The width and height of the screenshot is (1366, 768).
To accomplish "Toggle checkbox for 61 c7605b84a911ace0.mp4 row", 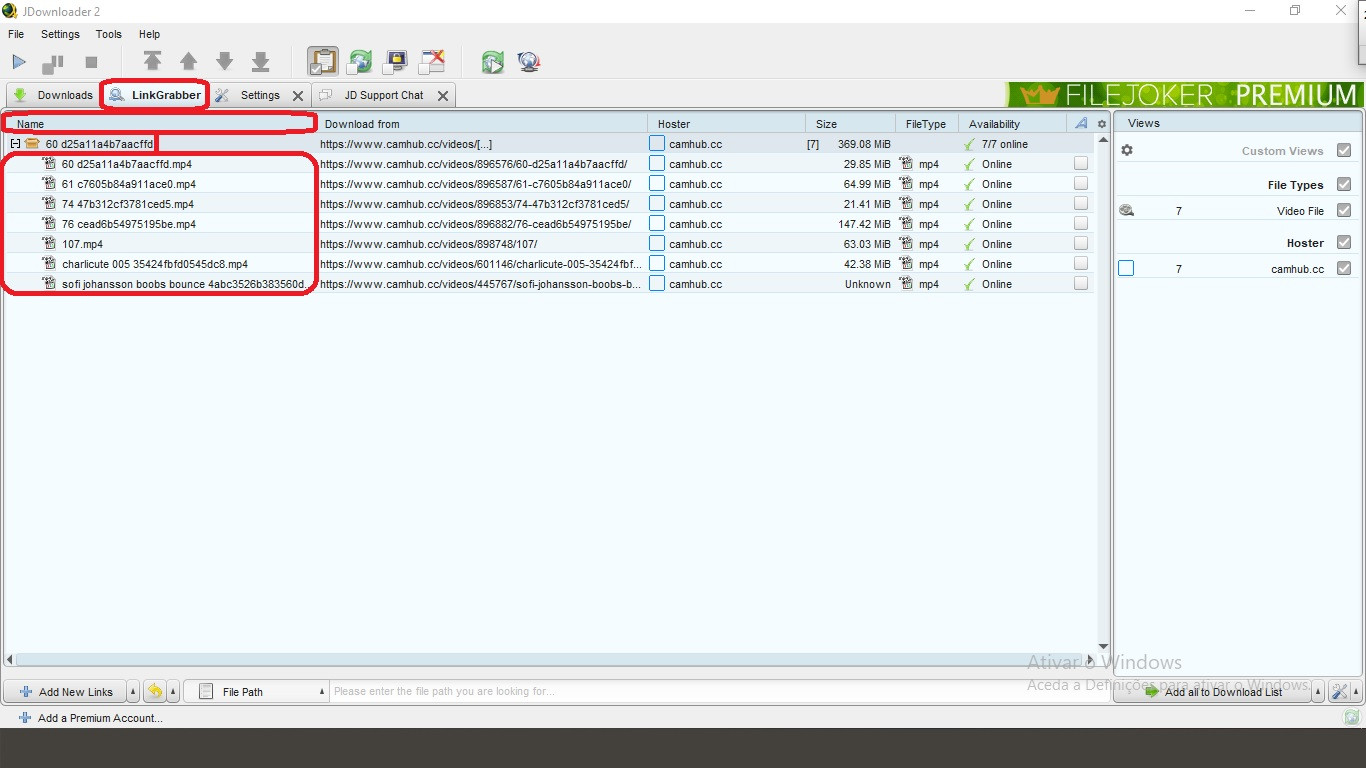I will click(x=1081, y=184).
